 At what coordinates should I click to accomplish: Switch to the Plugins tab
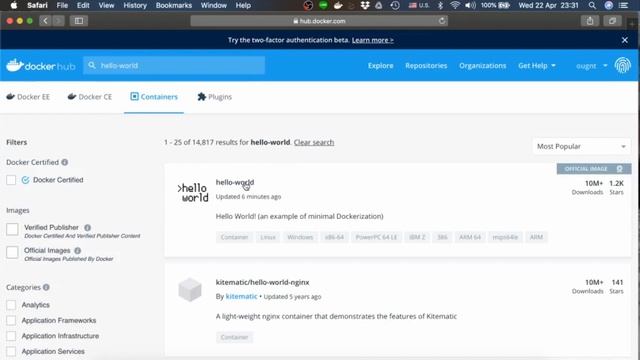pos(215,97)
